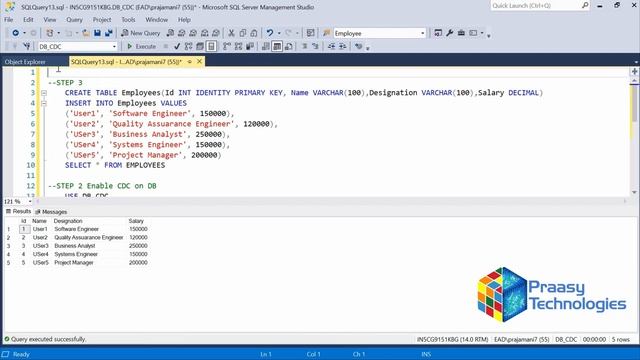Viewport: 640px width, 360px height.
Task: Toggle Include Client Statistics
Action: [250, 47]
